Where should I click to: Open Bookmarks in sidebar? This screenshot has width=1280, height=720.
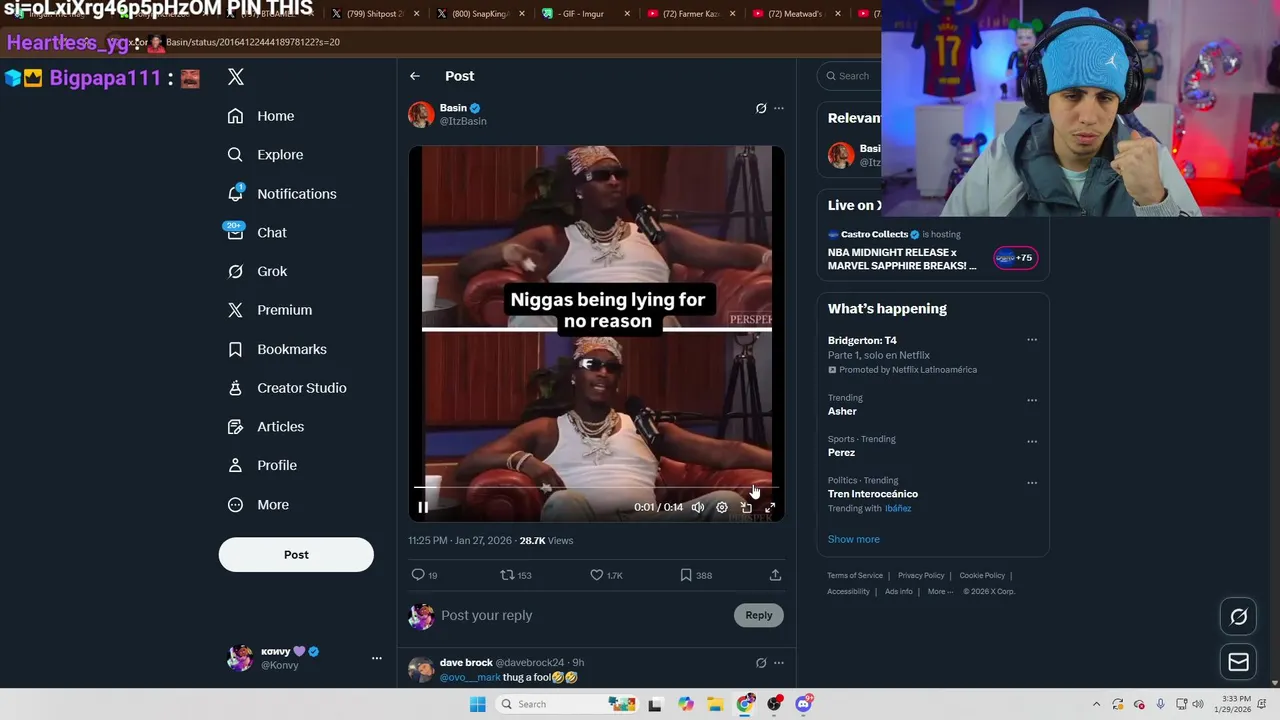[x=277, y=349]
